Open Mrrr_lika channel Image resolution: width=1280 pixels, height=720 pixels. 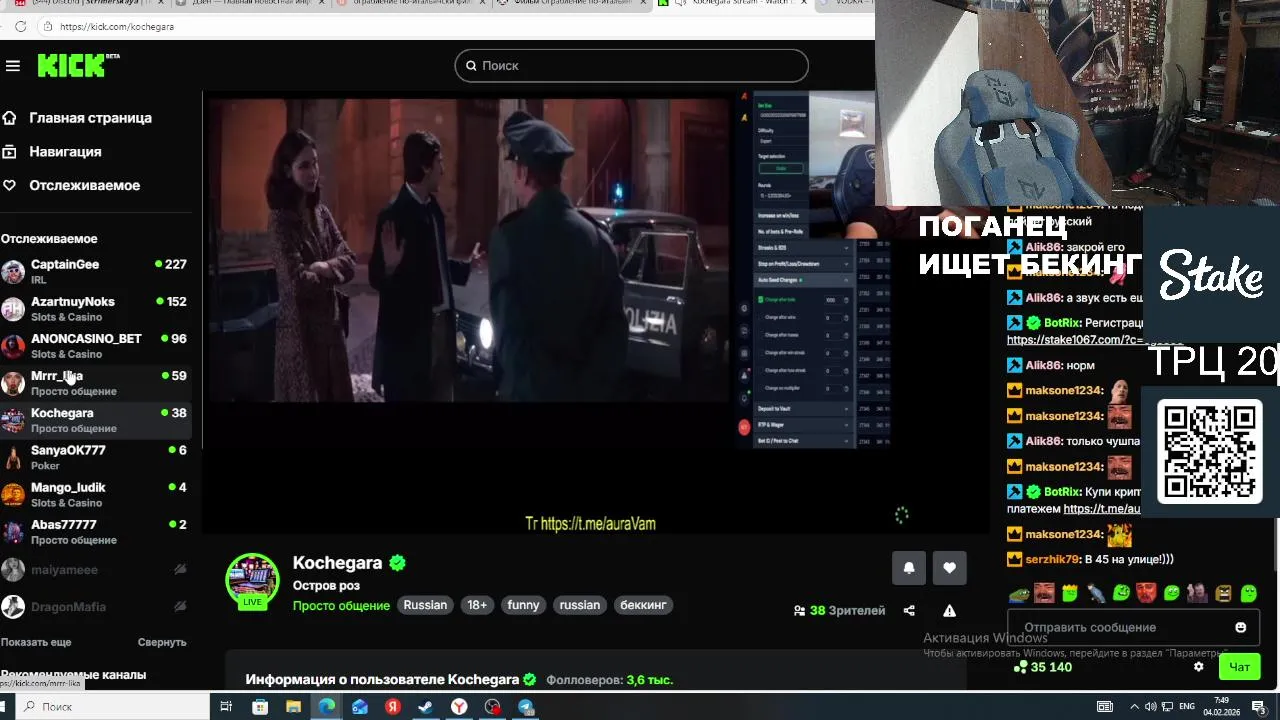tap(96, 382)
